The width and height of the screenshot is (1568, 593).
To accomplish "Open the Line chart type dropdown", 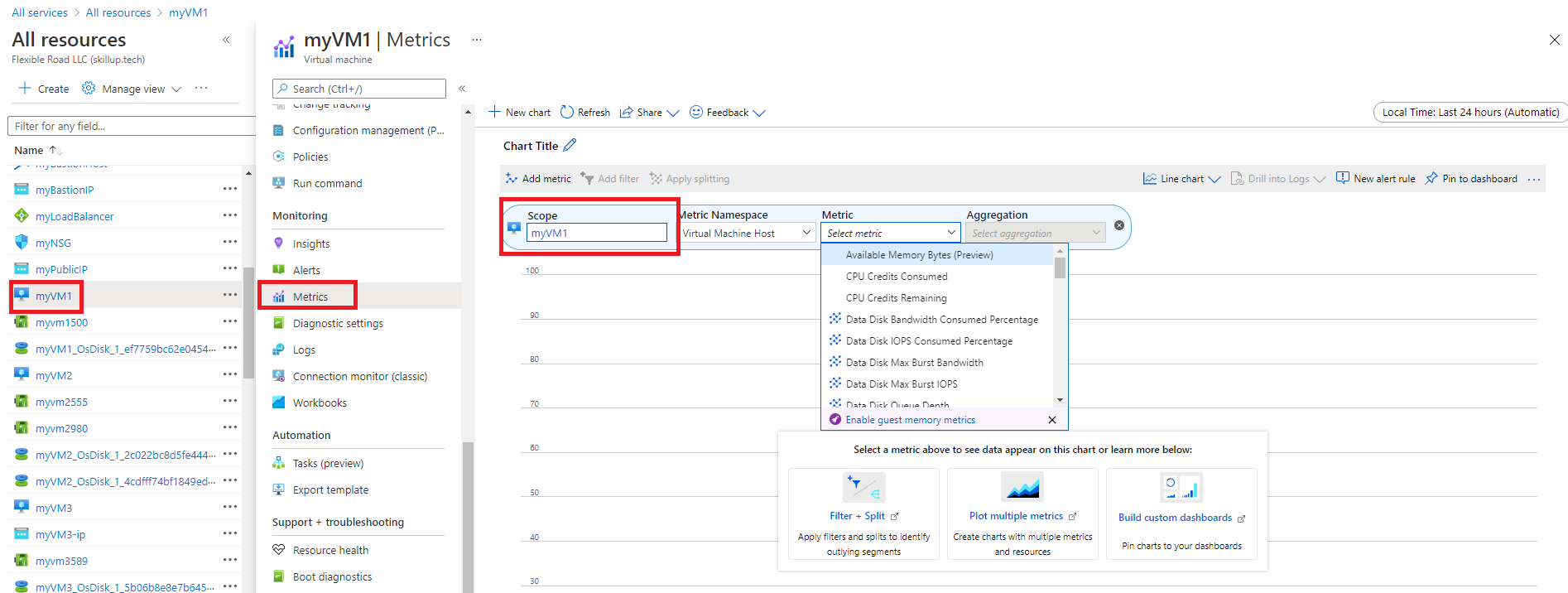I will click(x=1182, y=179).
